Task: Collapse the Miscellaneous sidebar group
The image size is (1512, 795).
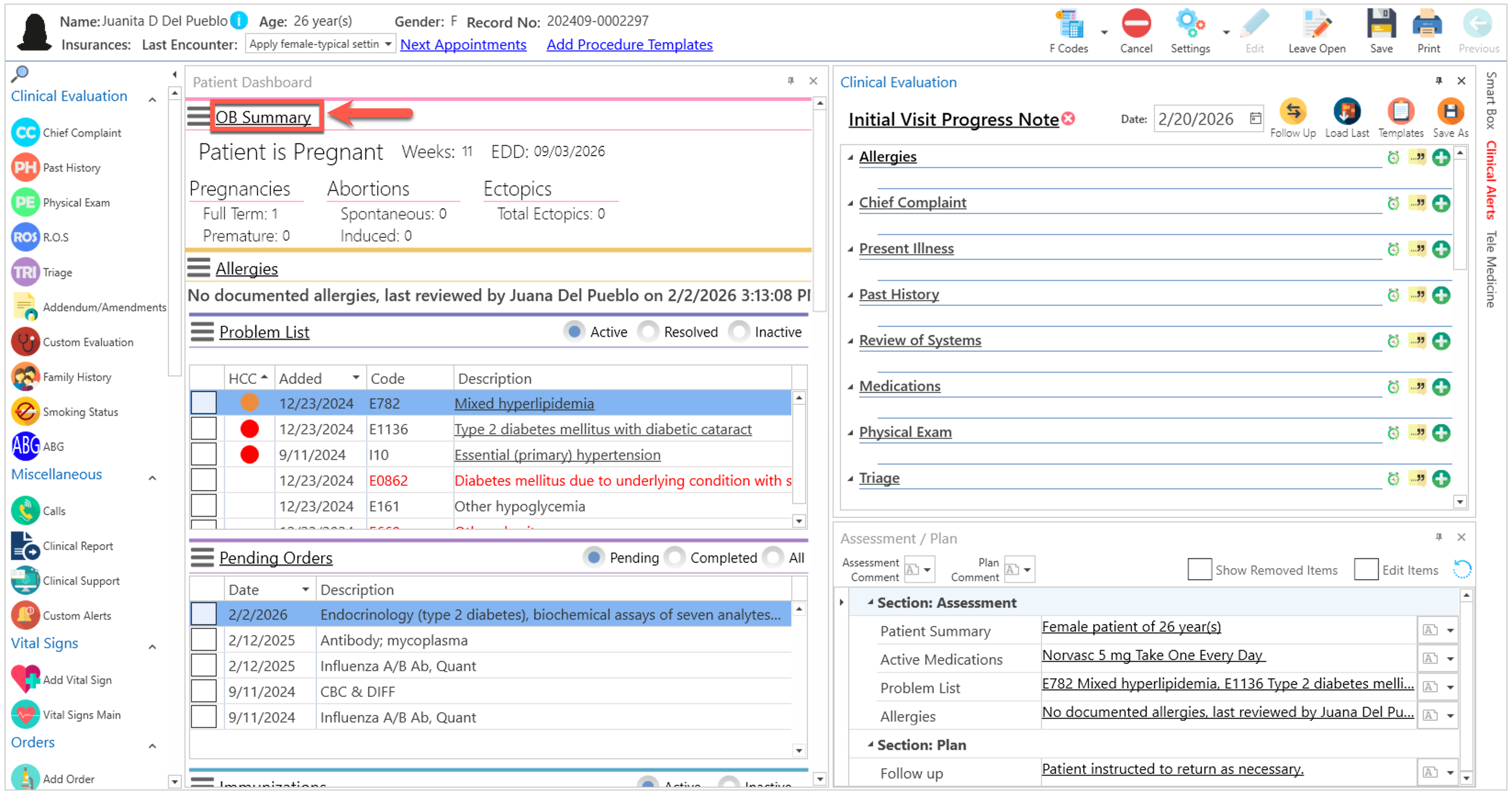Action: 152,477
